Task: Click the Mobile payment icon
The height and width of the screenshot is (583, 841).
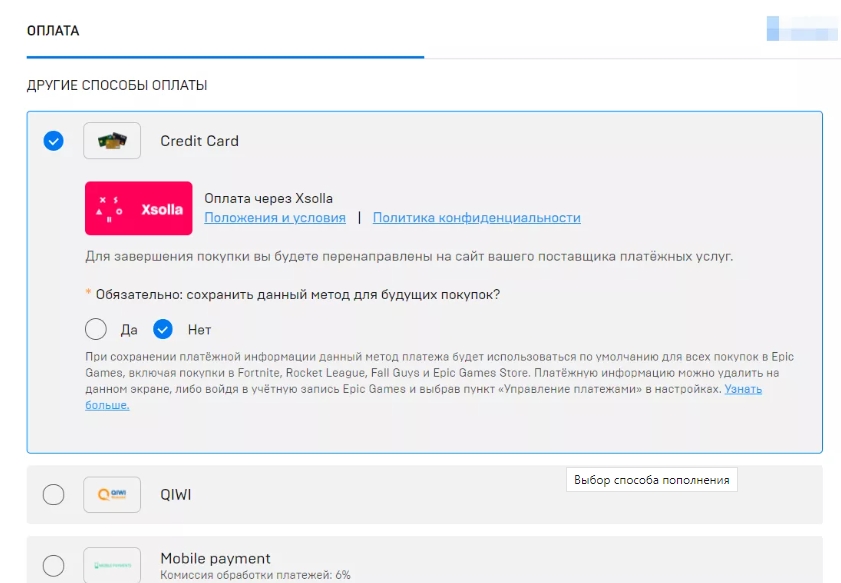Action: [x=112, y=565]
